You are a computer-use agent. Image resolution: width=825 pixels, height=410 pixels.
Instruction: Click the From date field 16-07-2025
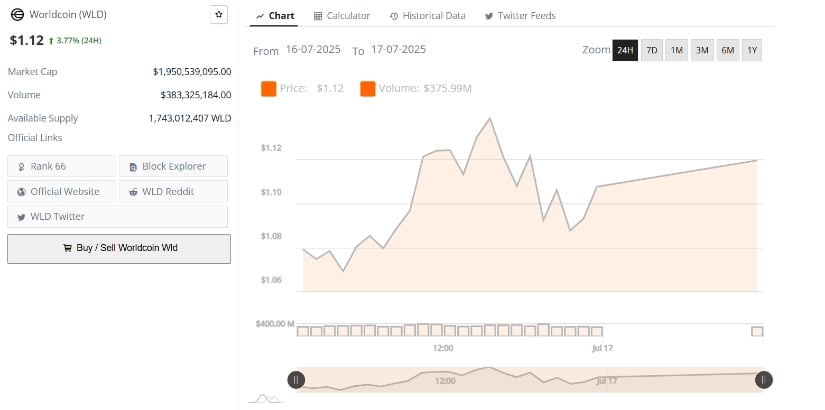313,49
